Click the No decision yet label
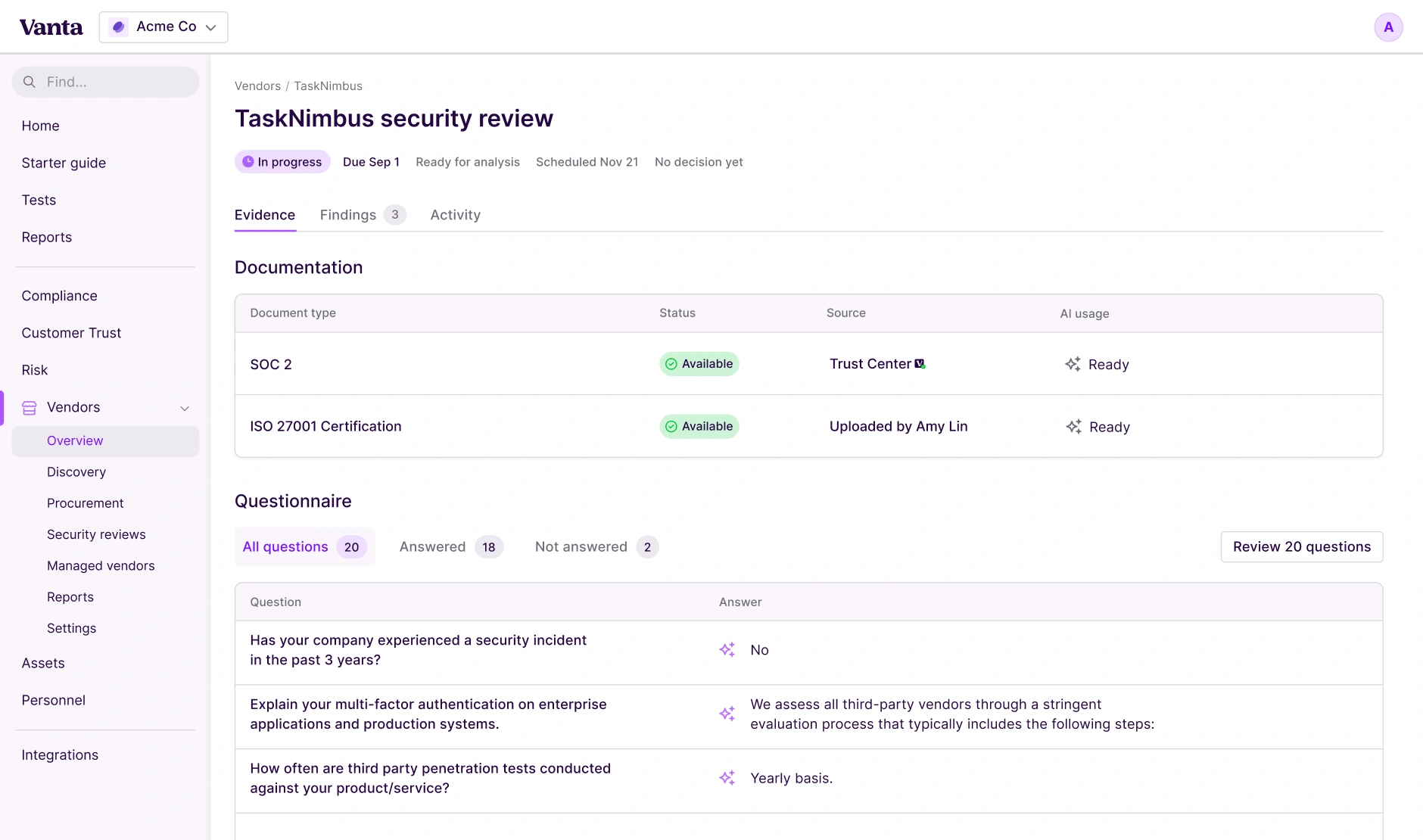The image size is (1423, 840). point(699,162)
